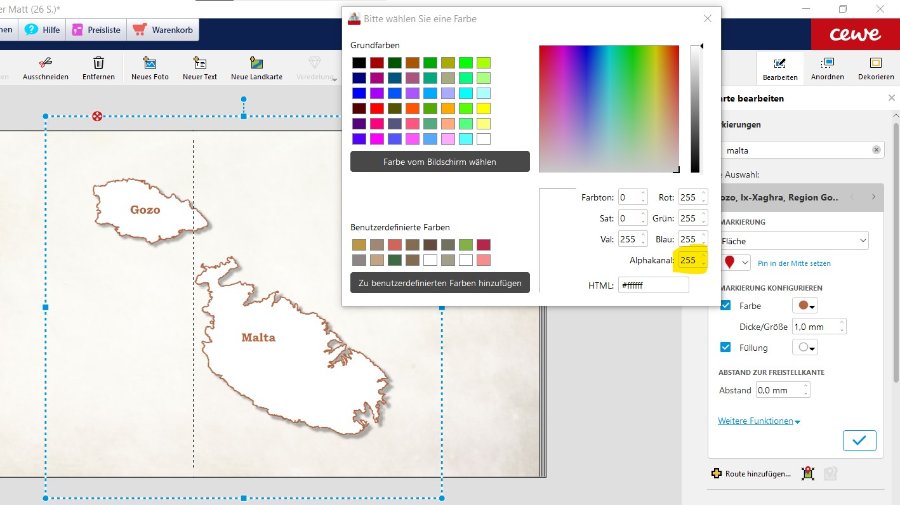Click the Gozo label on the map
The height and width of the screenshot is (505, 900).
145,210
